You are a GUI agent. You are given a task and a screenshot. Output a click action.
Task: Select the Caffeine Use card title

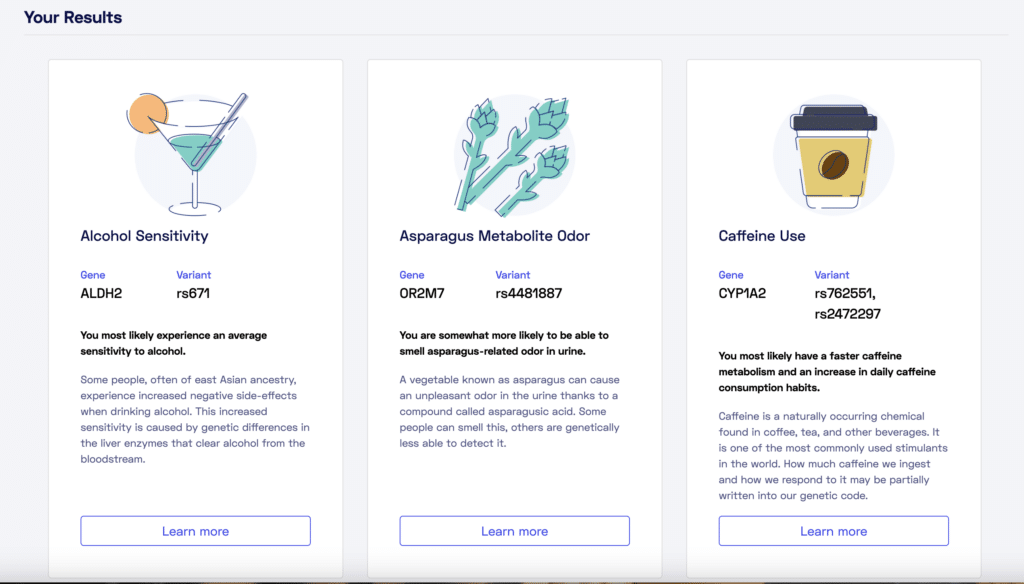coord(762,236)
